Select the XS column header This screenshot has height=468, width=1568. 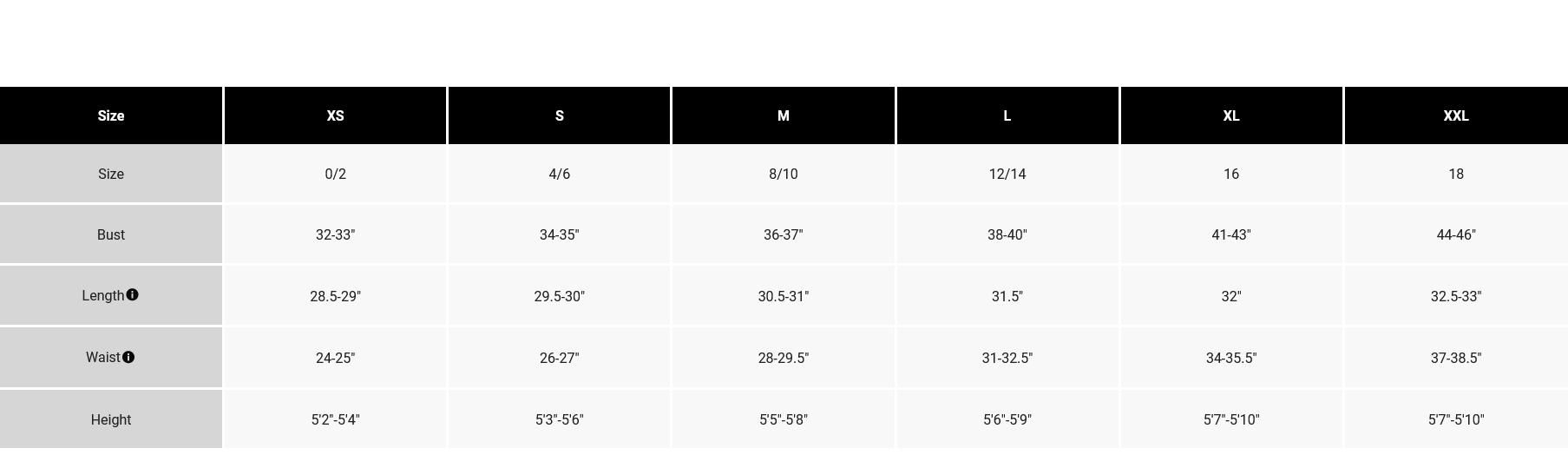tap(335, 115)
